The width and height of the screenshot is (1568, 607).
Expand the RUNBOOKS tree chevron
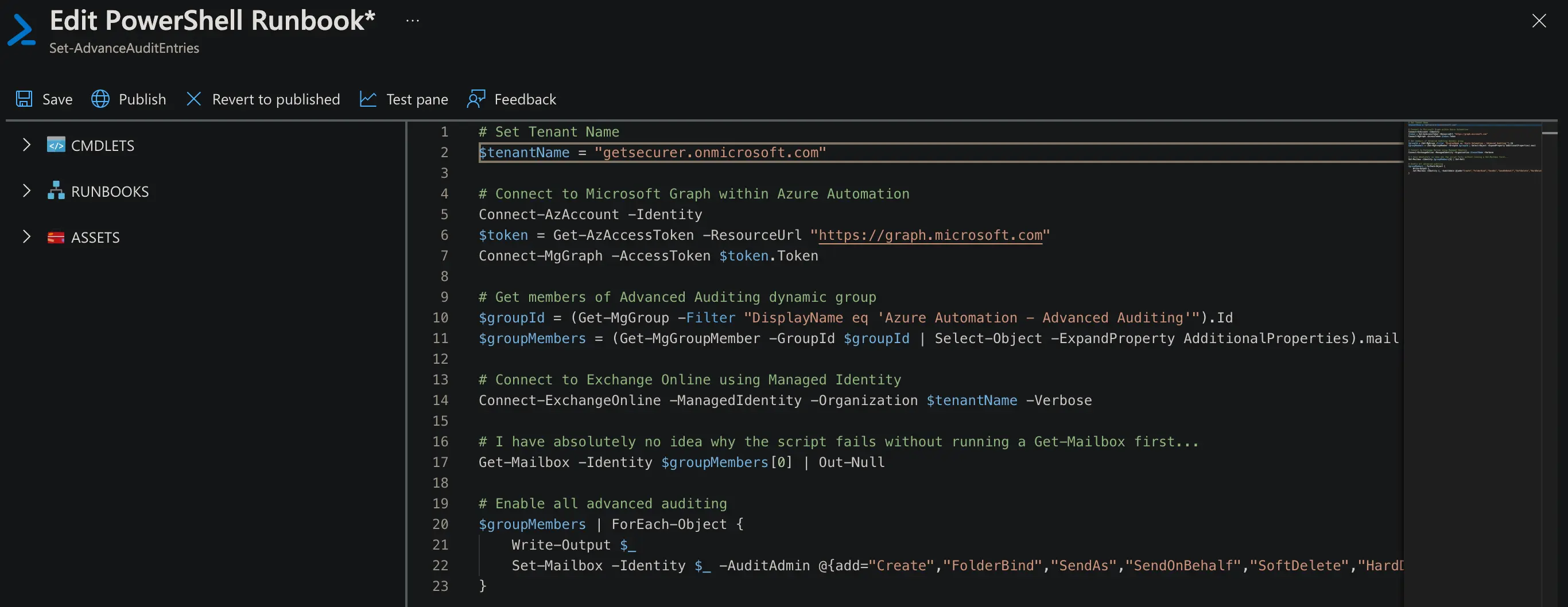tap(26, 191)
